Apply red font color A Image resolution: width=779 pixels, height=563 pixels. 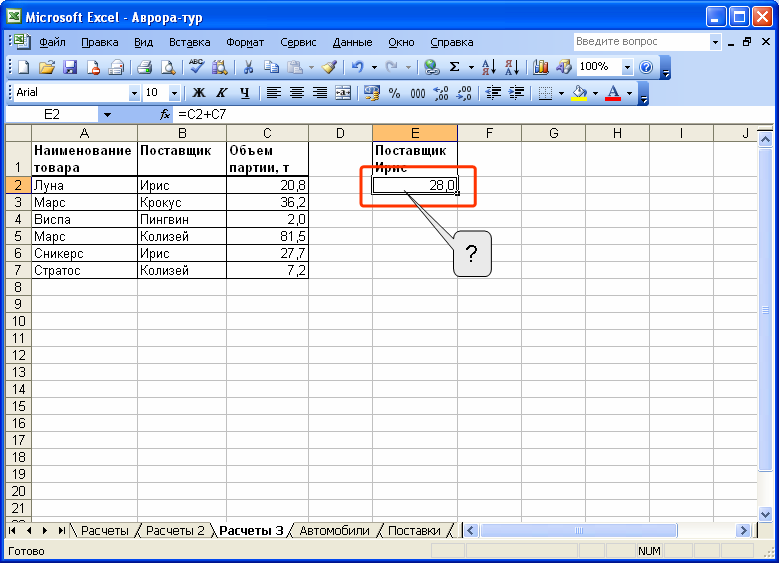(613, 93)
